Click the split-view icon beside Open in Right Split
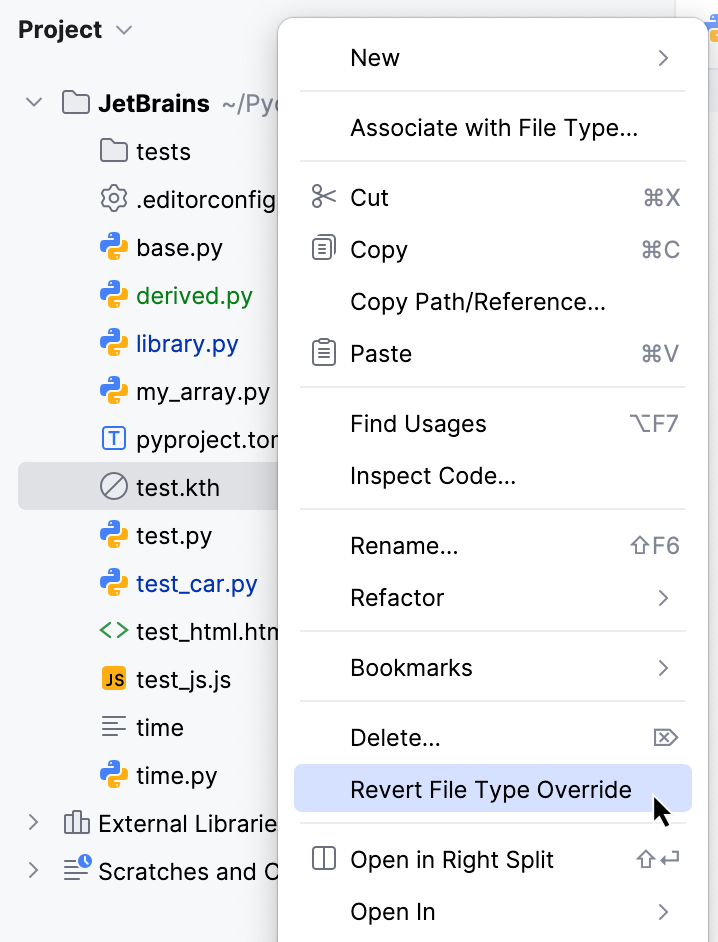The height and width of the screenshot is (942, 718). click(x=322, y=859)
